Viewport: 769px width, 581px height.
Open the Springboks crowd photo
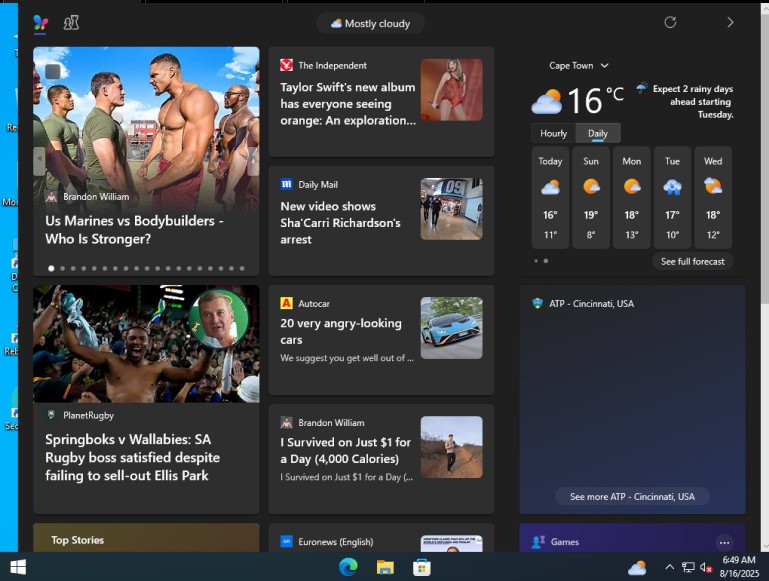(146, 344)
